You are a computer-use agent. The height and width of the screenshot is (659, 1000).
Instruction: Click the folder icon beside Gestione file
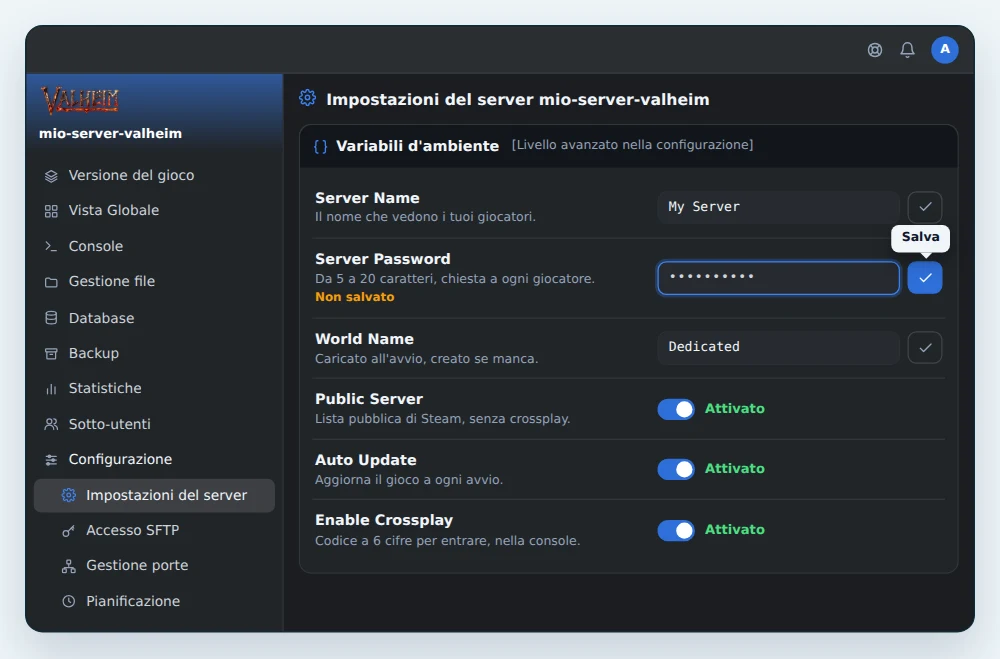51,282
